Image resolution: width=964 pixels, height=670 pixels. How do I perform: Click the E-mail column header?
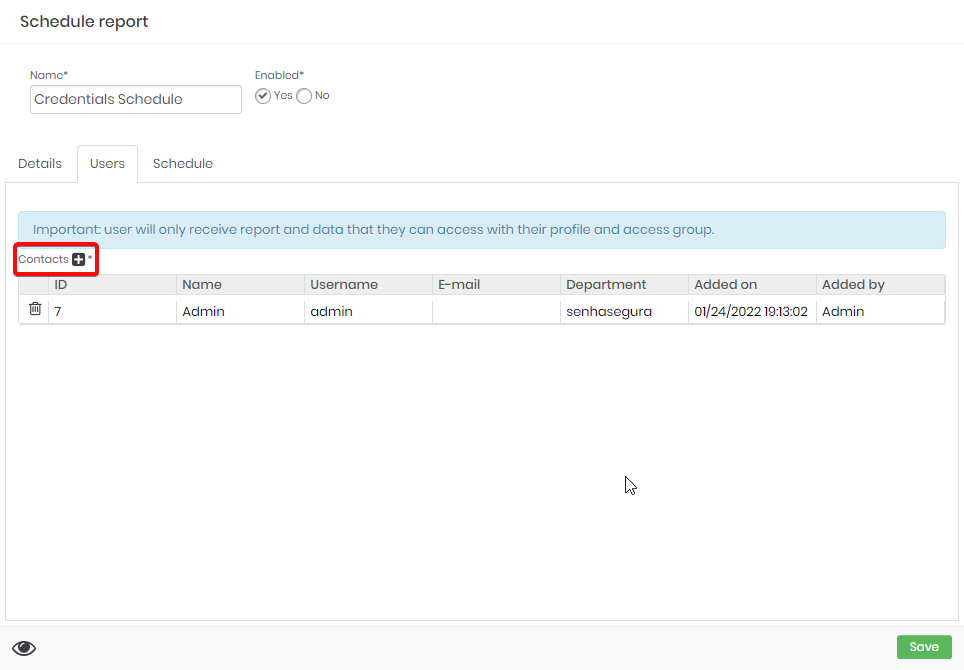click(496, 285)
